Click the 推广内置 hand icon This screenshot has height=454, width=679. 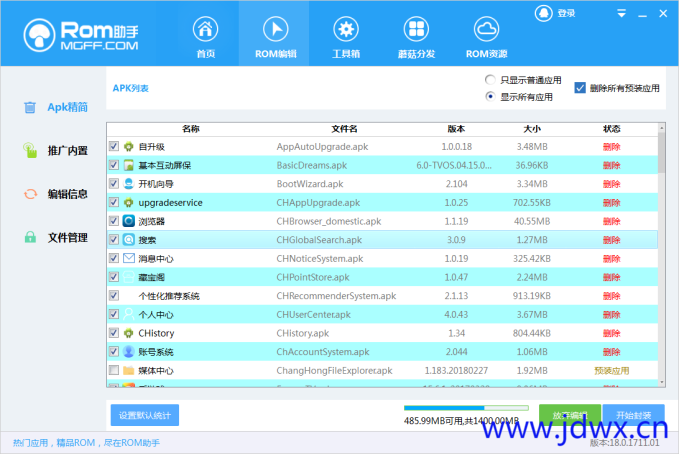pos(30,150)
